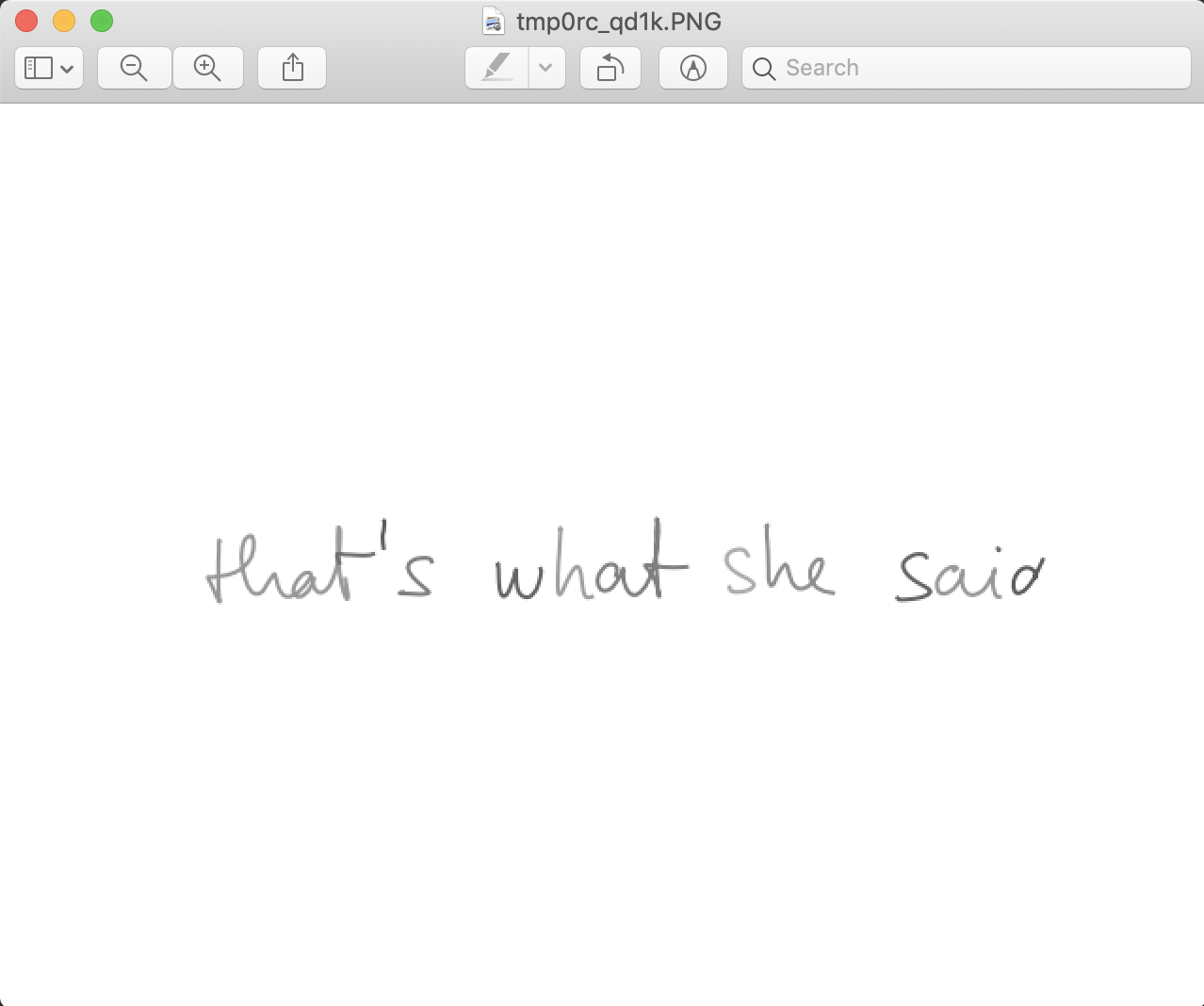Viewport: 1204px width, 1006px height.
Task: Click the zoom in magnifier icon
Action: click(x=207, y=68)
